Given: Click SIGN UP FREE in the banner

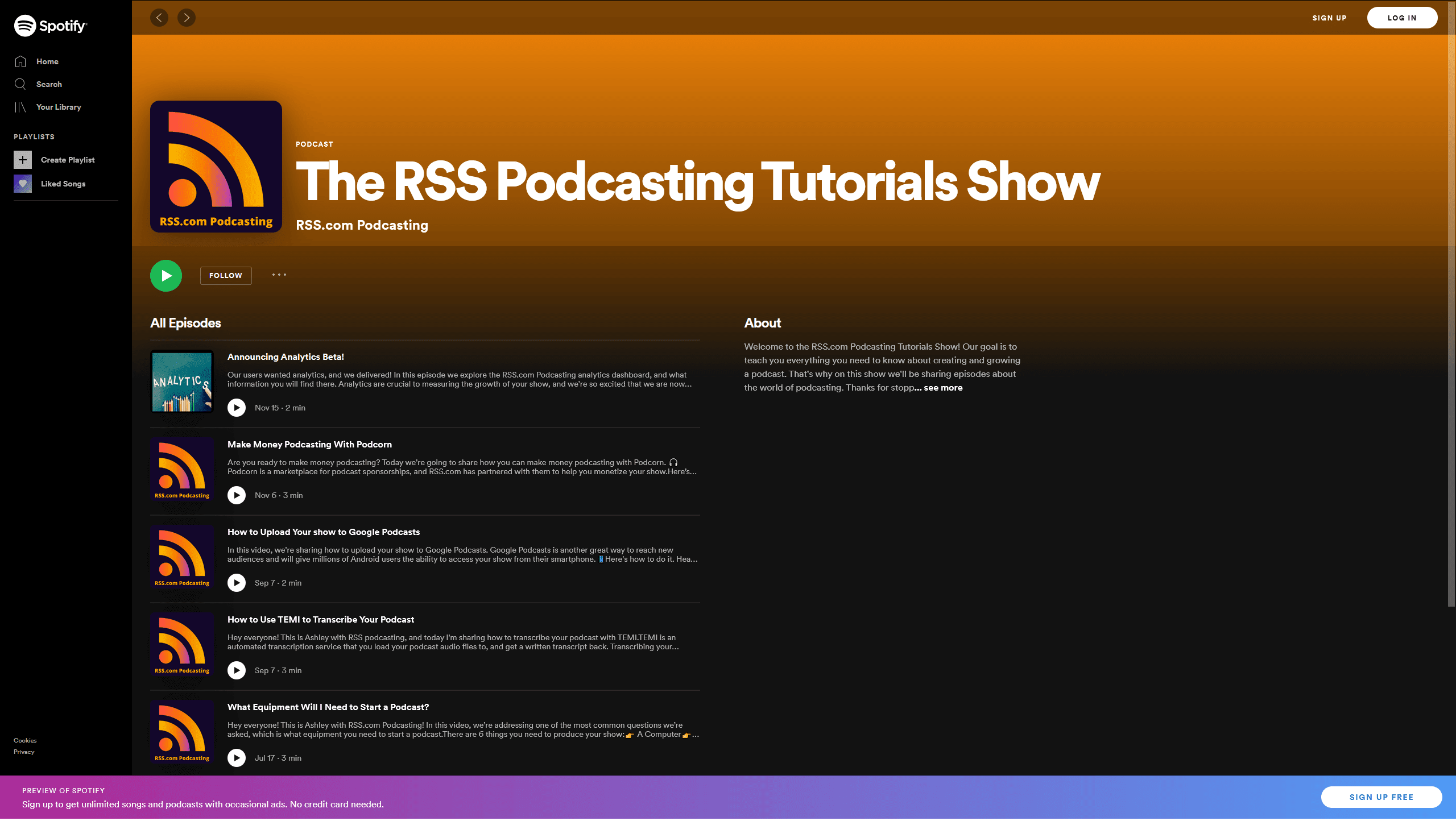Looking at the screenshot, I should (x=1381, y=797).
